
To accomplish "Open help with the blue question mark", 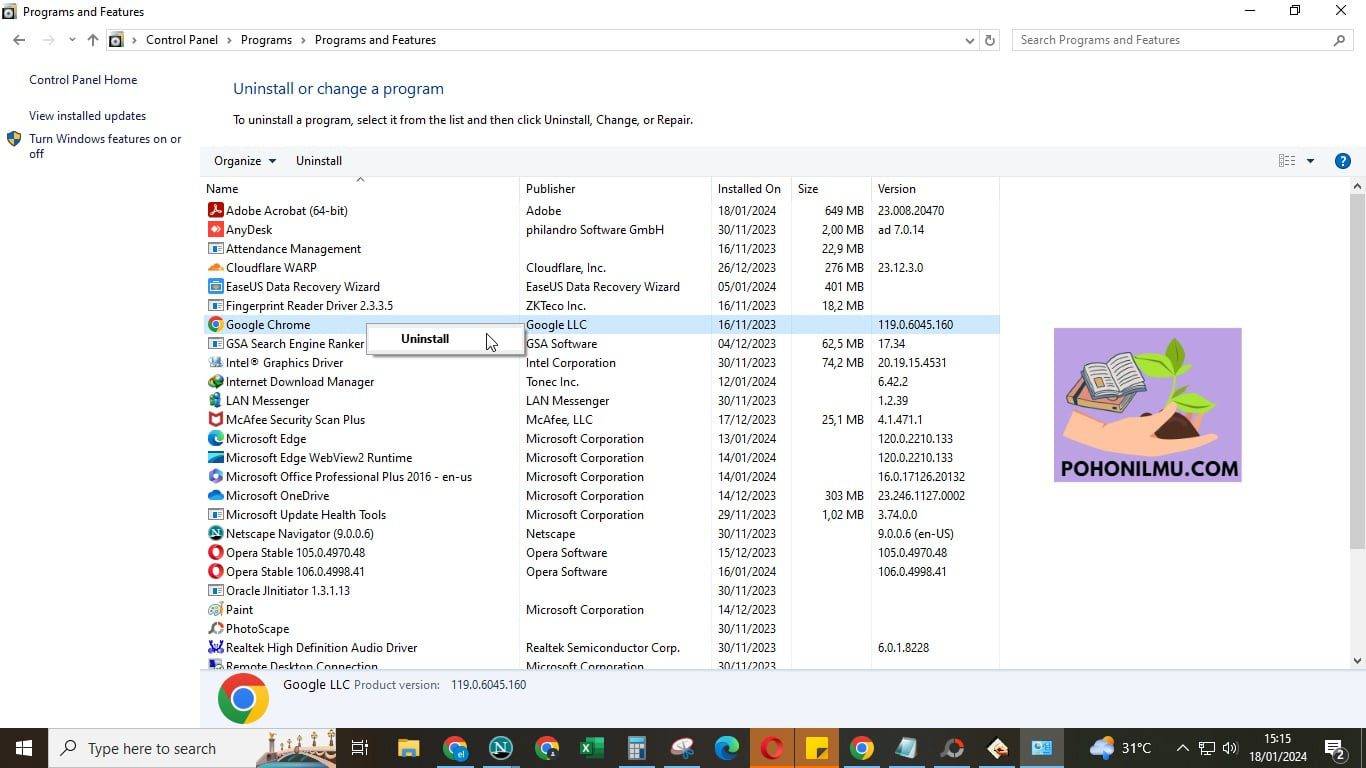I will pyautogui.click(x=1343, y=161).
